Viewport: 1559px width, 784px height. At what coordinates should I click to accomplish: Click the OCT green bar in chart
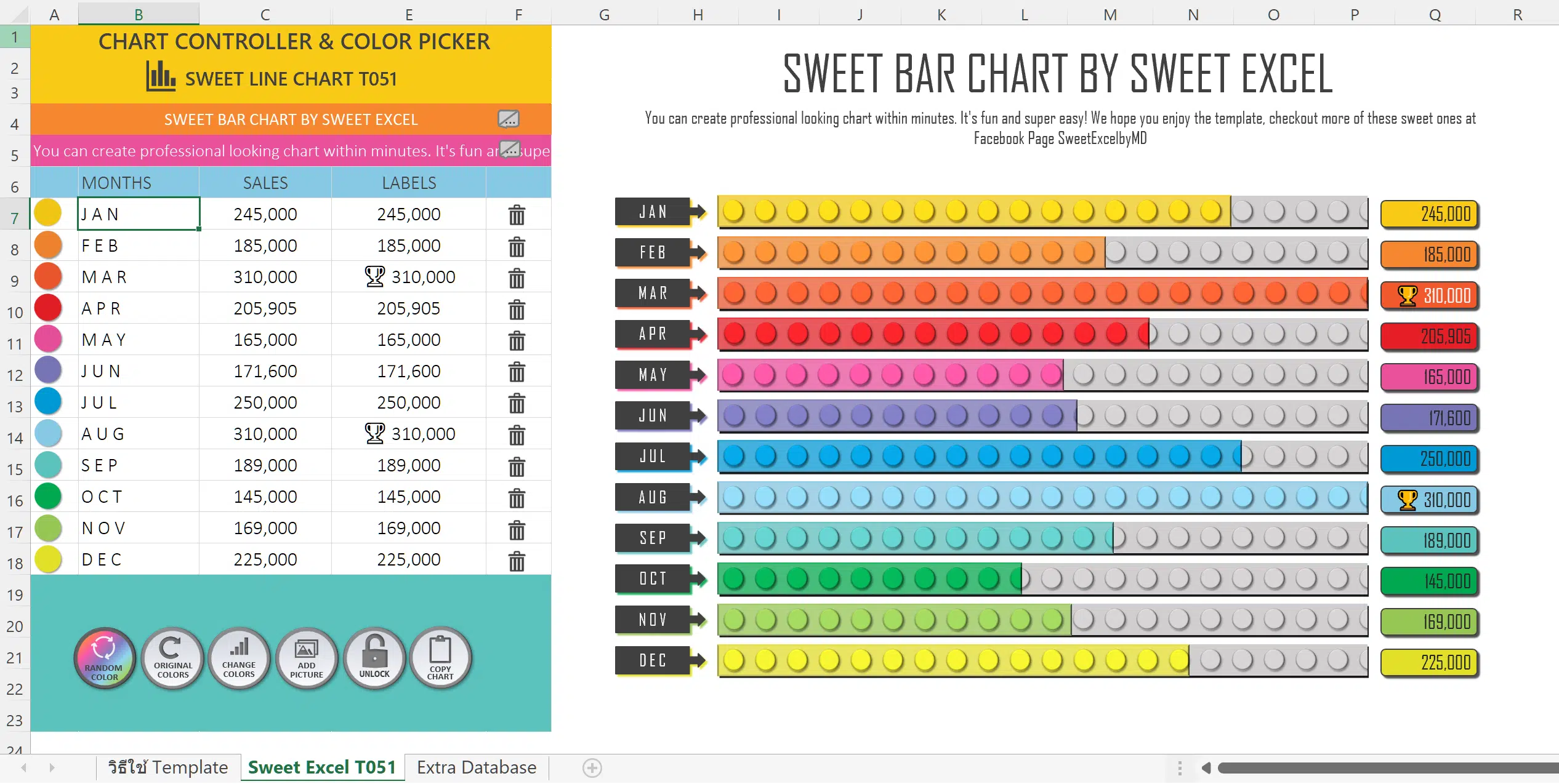869,578
